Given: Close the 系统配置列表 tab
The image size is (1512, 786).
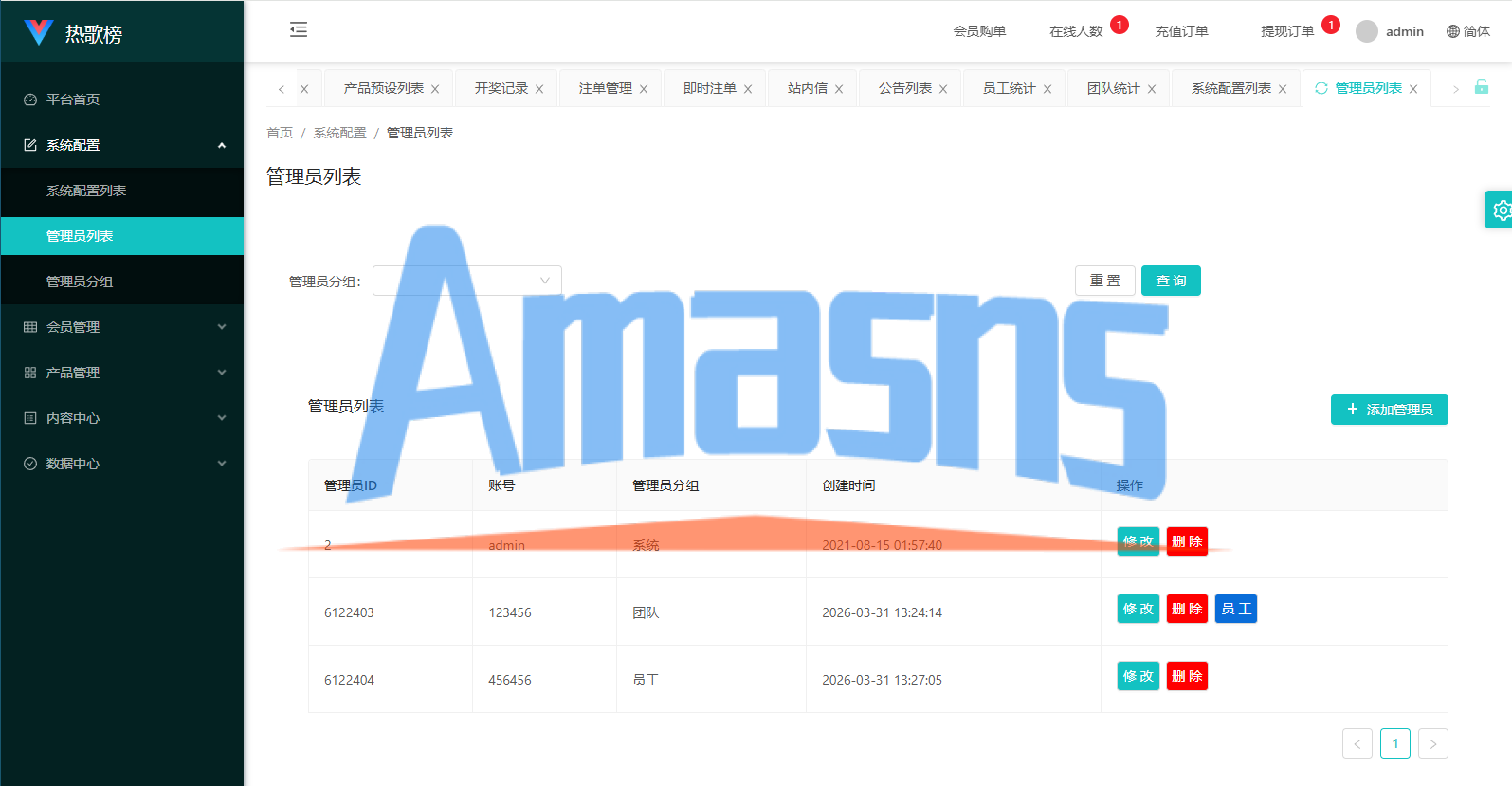Looking at the screenshot, I should point(1283,89).
